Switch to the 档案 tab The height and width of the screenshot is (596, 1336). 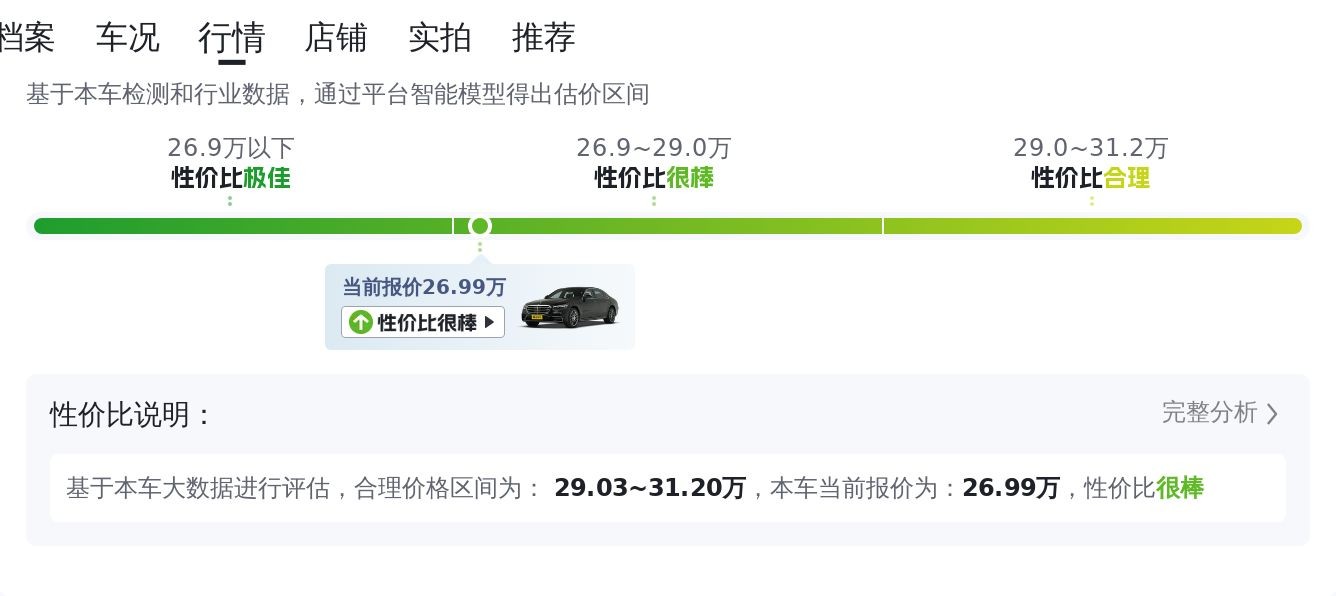pos(26,38)
